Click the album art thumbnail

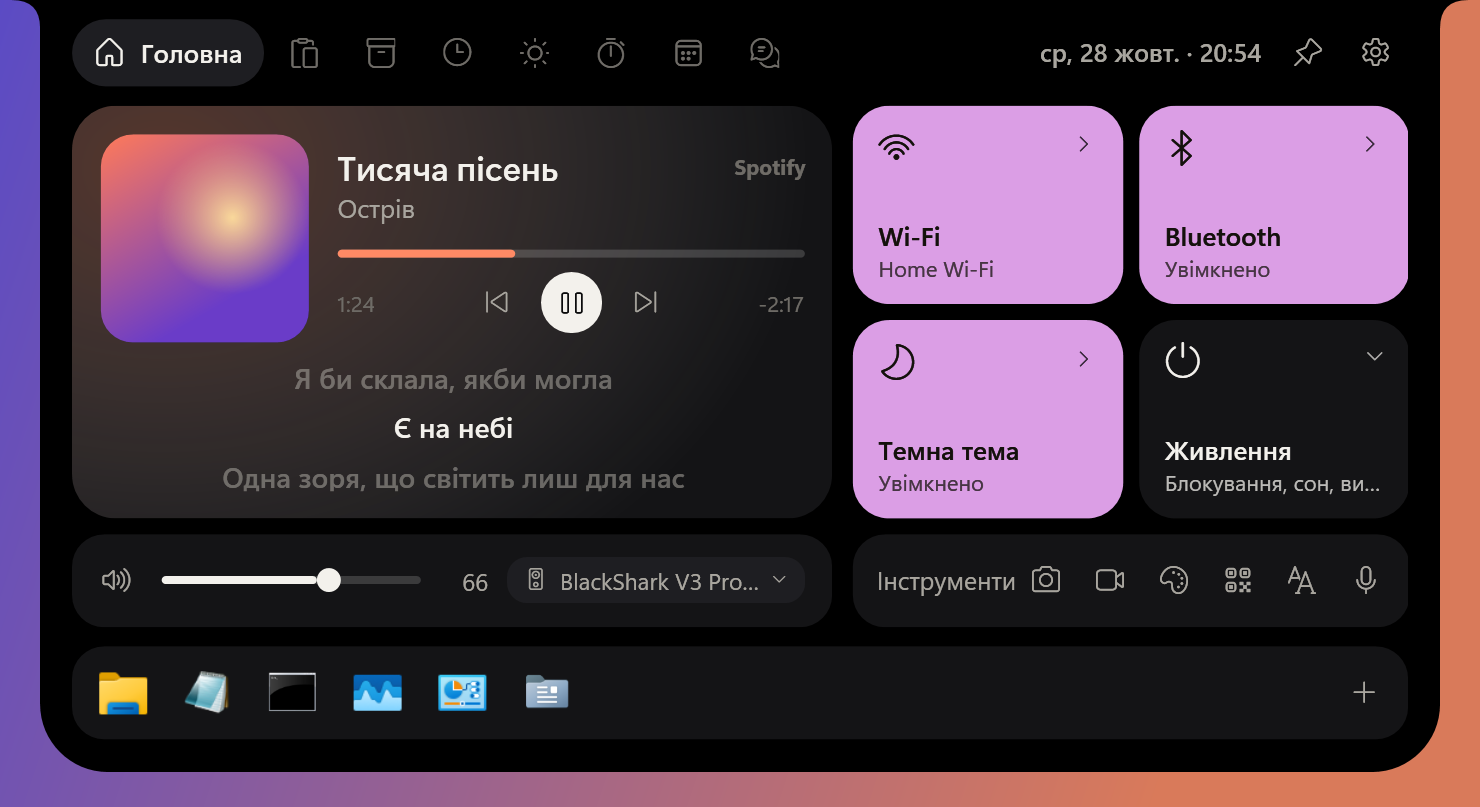tap(205, 238)
